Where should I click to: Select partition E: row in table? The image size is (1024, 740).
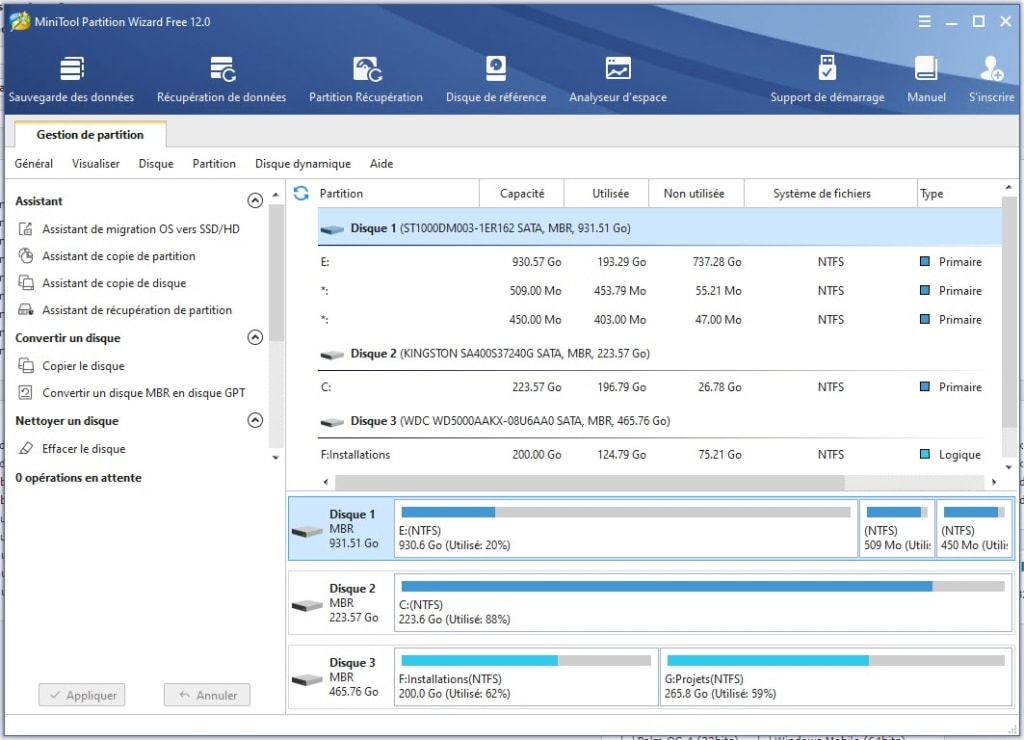click(660, 262)
